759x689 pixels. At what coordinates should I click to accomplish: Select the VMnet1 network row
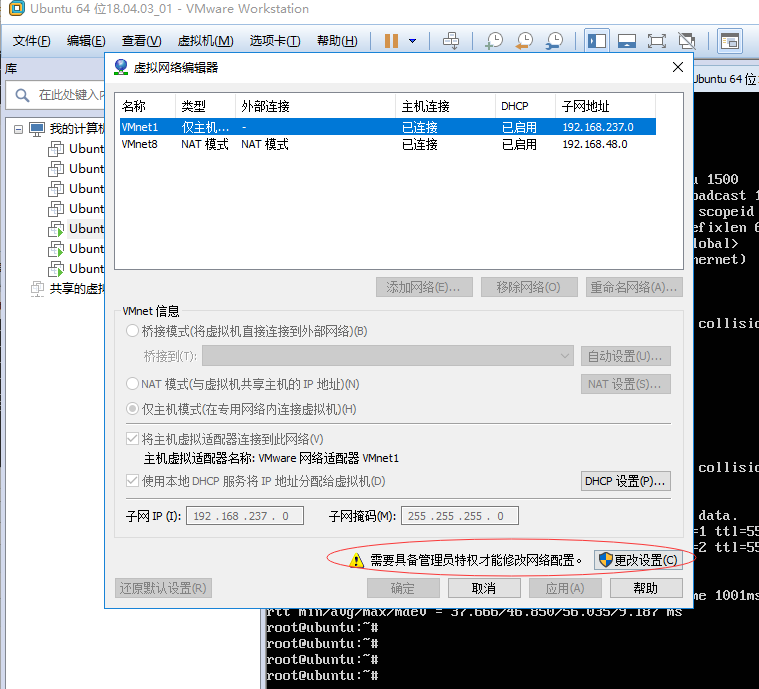tap(388, 127)
